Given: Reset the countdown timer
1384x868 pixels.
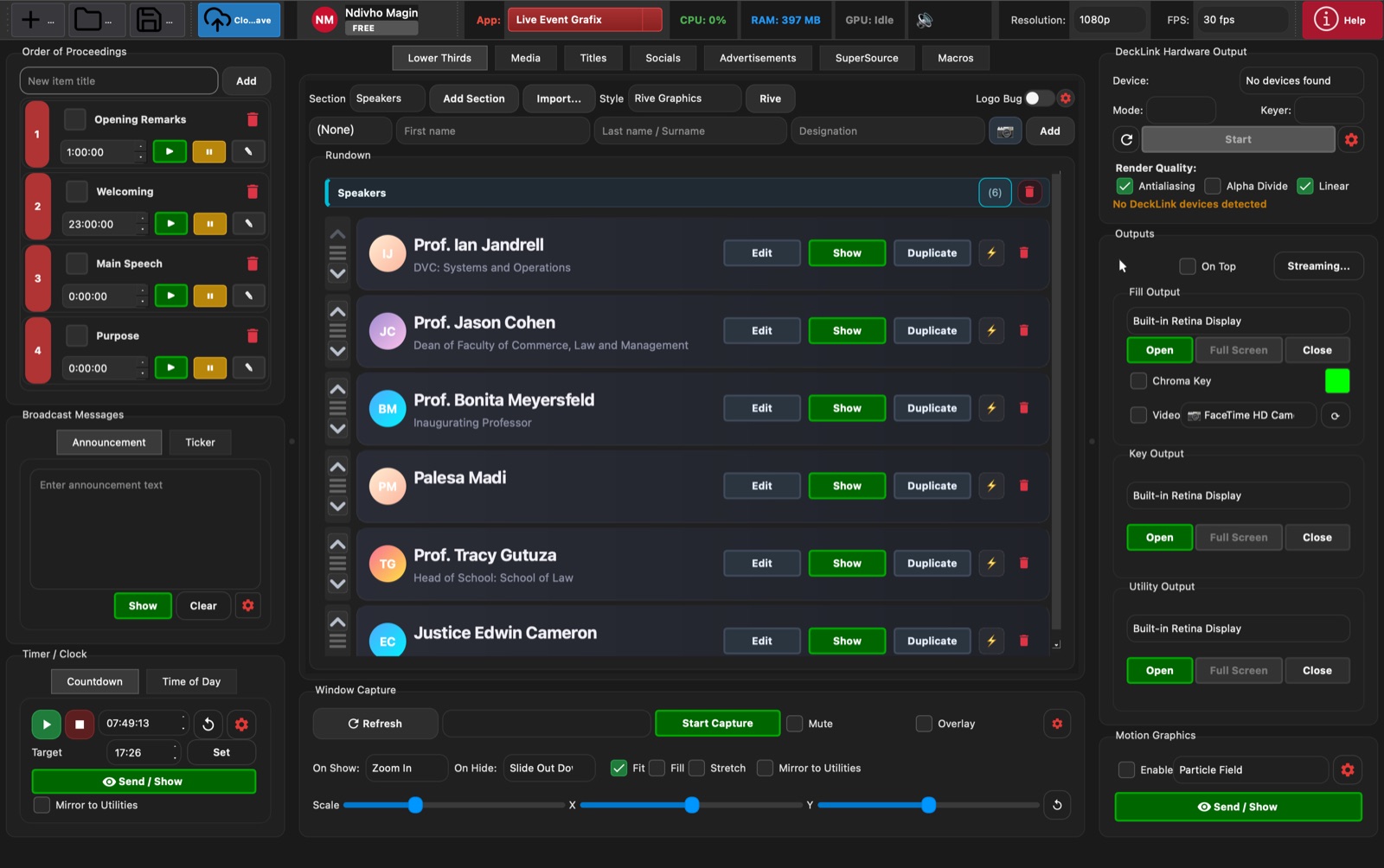Looking at the screenshot, I should (x=208, y=724).
